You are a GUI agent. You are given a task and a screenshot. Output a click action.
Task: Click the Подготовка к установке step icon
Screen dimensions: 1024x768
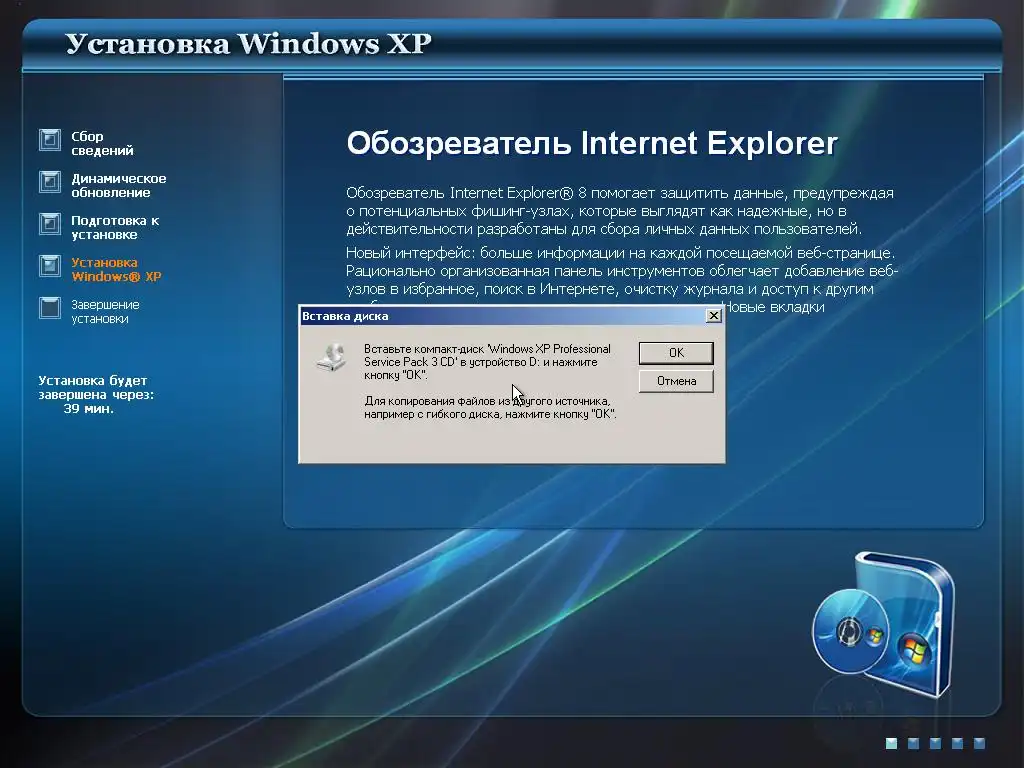[50, 223]
